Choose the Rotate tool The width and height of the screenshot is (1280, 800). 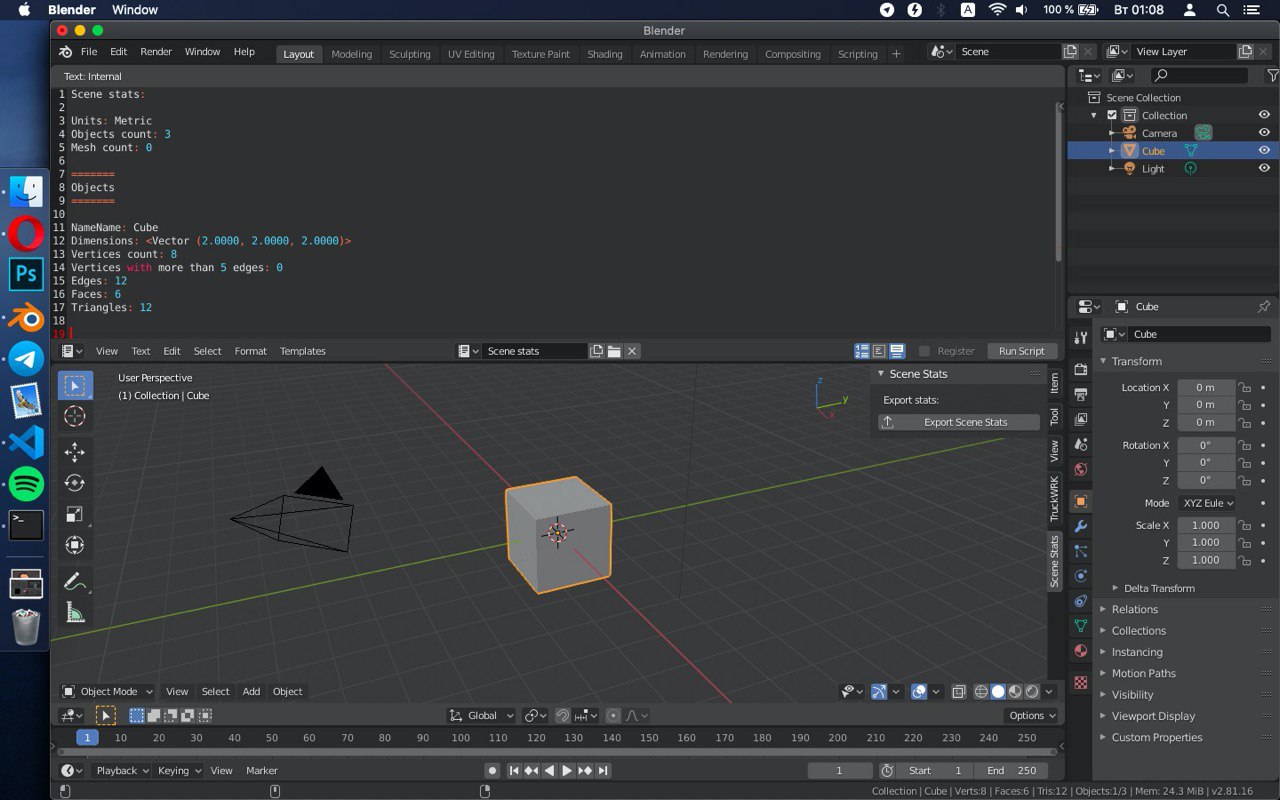click(75, 483)
